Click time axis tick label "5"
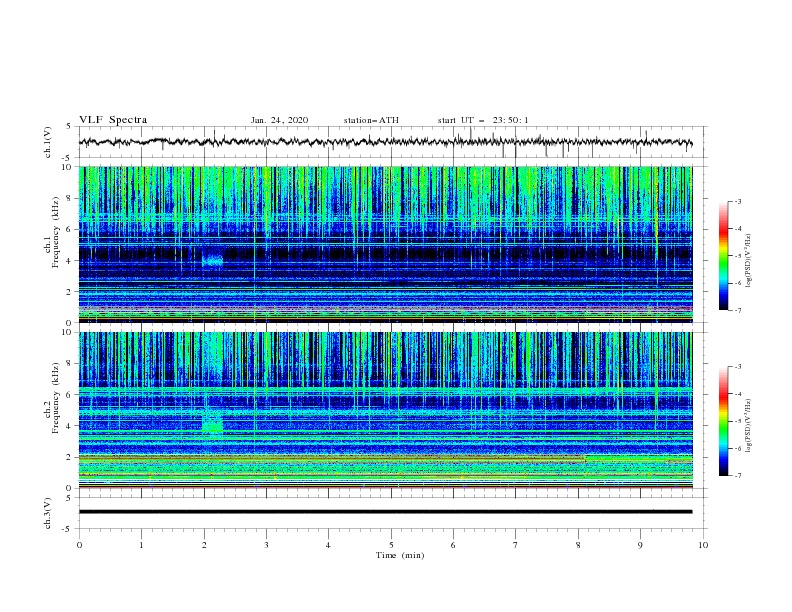 click(391, 545)
